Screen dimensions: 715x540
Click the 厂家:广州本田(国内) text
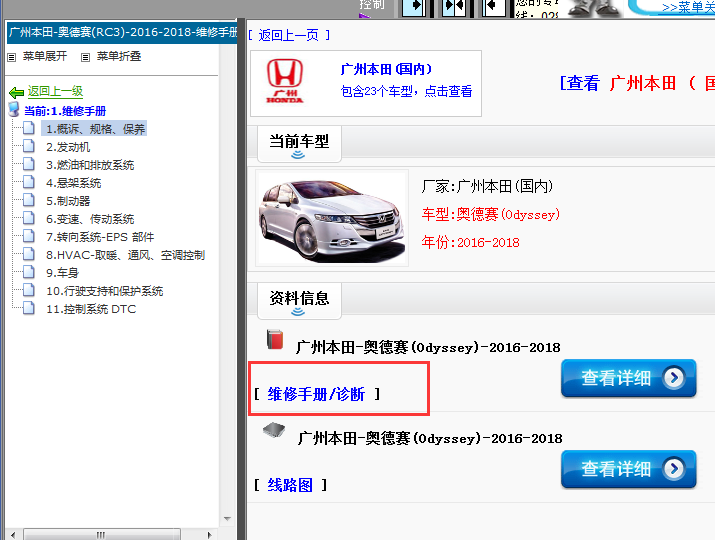click(x=487, y=186)
